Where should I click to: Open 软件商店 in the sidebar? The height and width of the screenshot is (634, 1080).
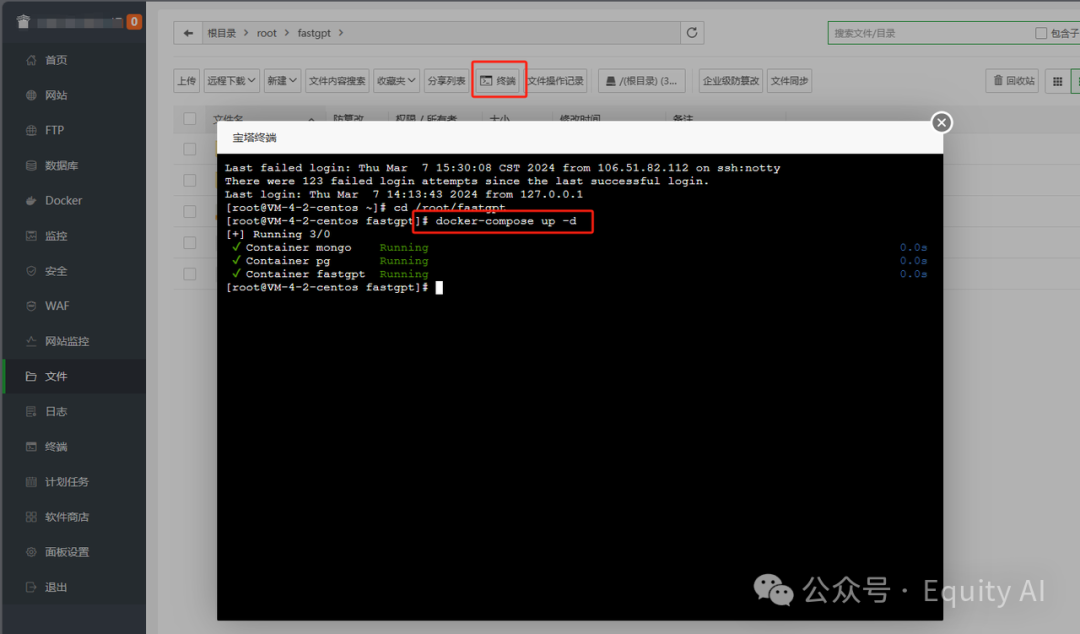(66, 517)
